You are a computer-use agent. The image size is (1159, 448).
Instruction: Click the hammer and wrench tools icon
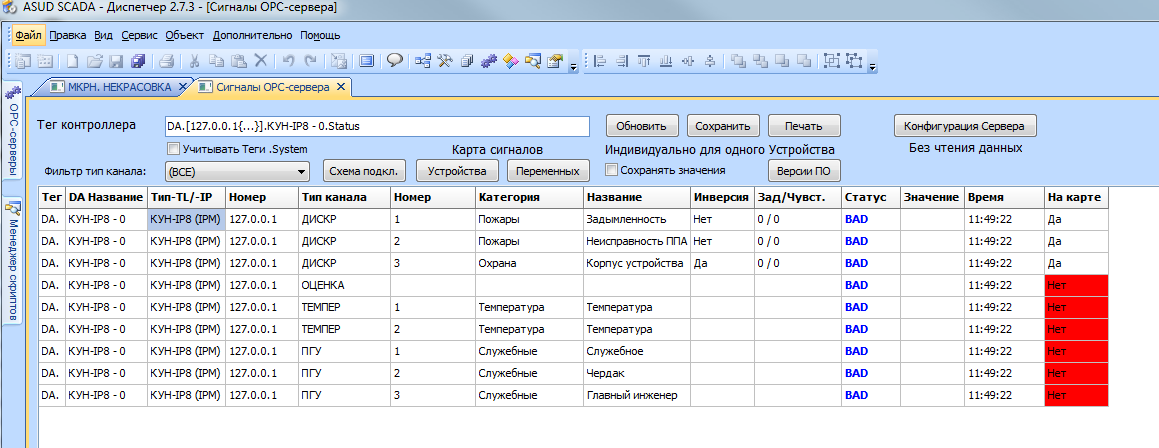445,61
